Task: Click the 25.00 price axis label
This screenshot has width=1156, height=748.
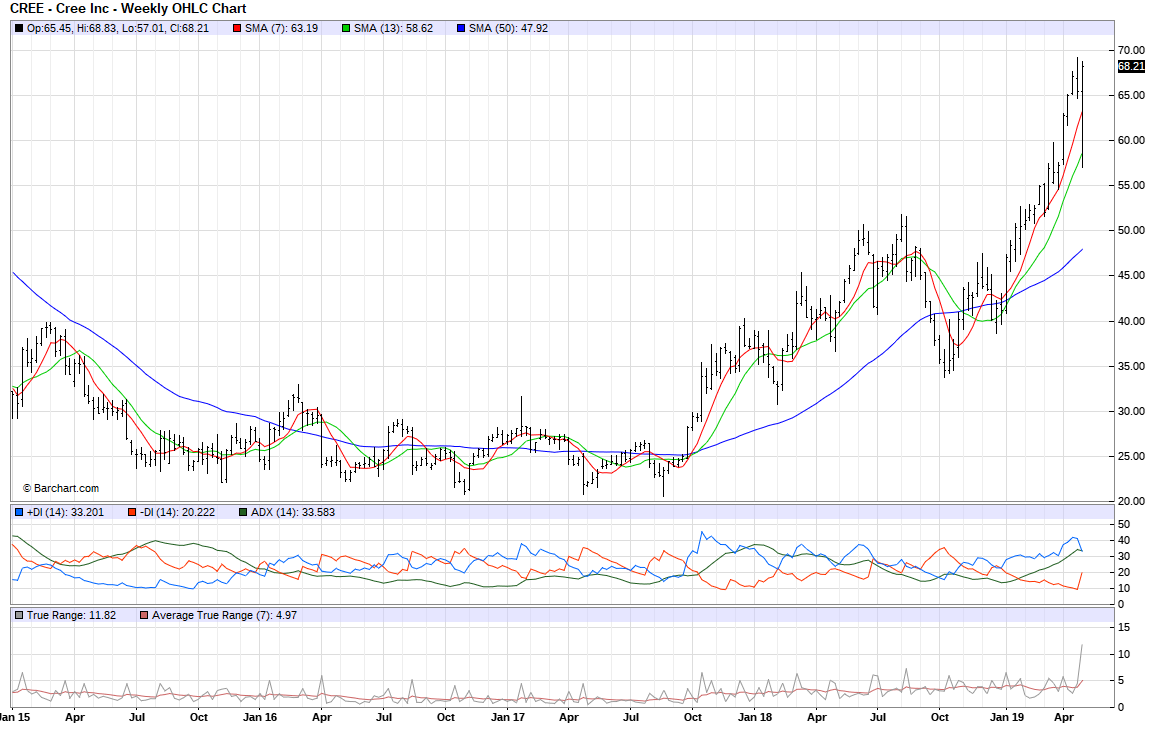Action: click(1132, 455)
